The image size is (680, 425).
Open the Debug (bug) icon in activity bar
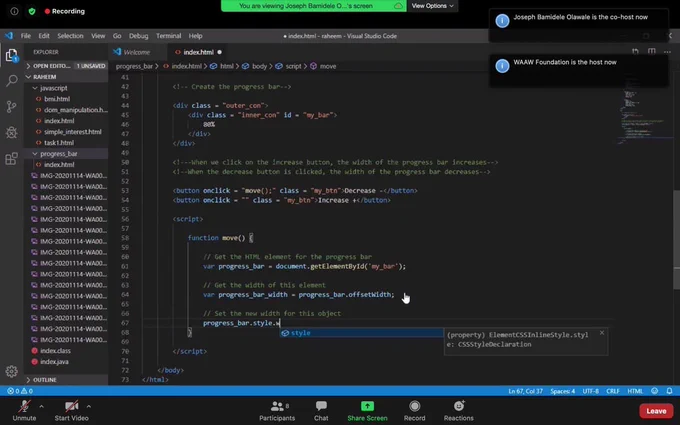(x=12, y=132)
